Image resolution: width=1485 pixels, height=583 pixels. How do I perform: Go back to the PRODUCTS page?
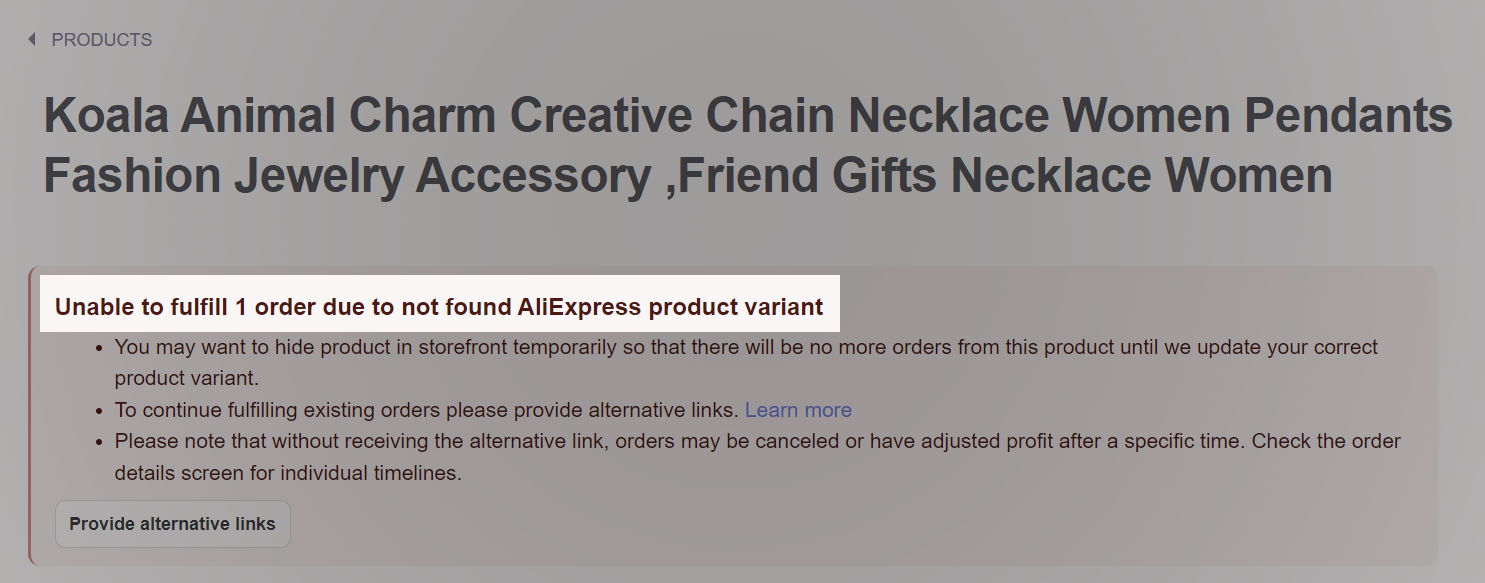pos(101,40)
